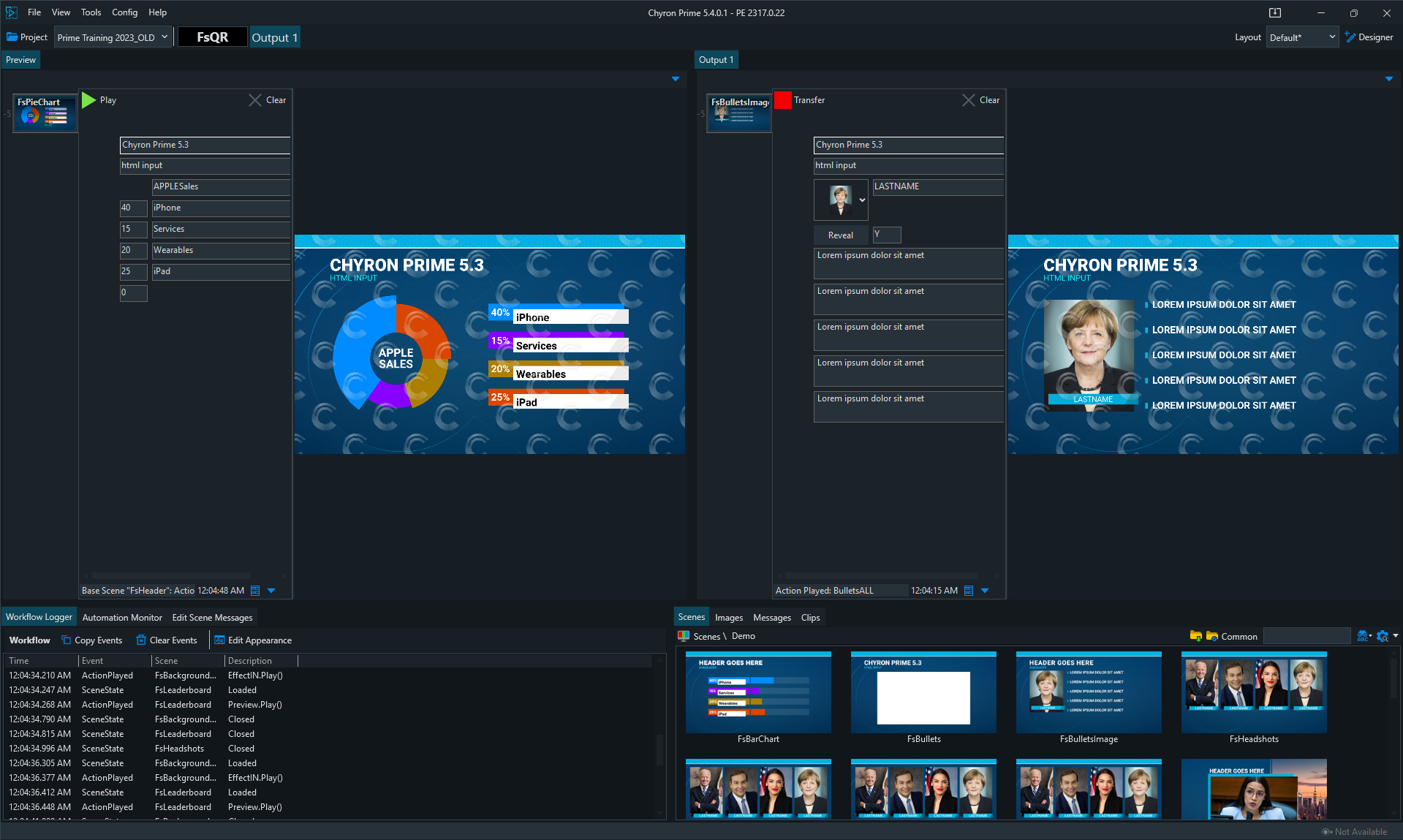
Task: Click the Edit Appearance icon
Action: (219, 640)
